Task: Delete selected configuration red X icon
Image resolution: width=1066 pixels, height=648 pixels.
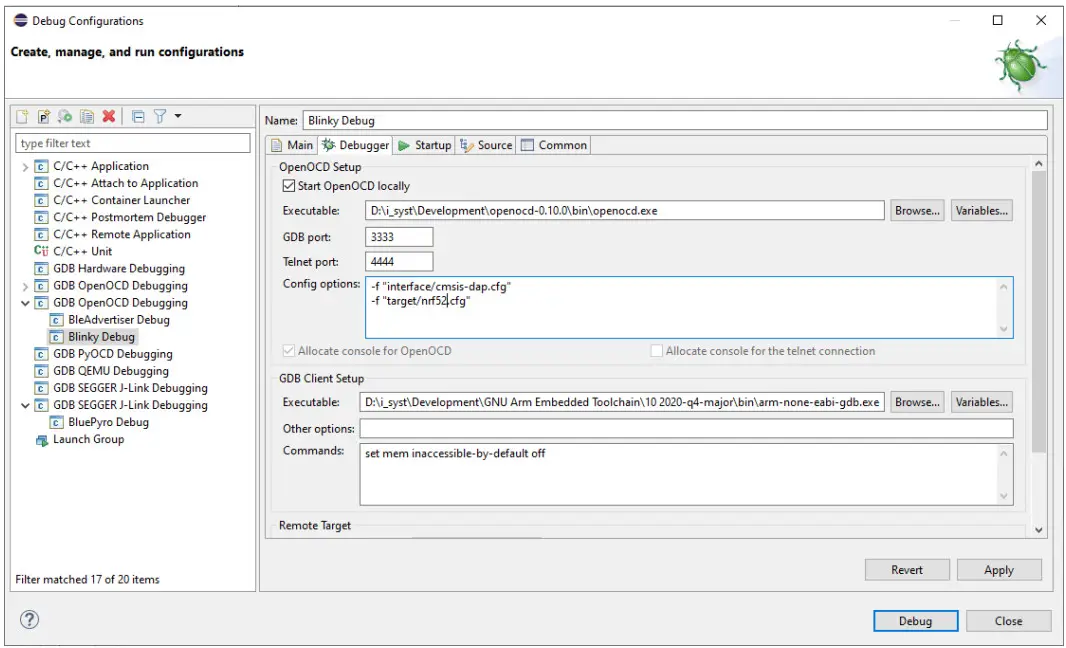Action: click(x=109, y=116)
